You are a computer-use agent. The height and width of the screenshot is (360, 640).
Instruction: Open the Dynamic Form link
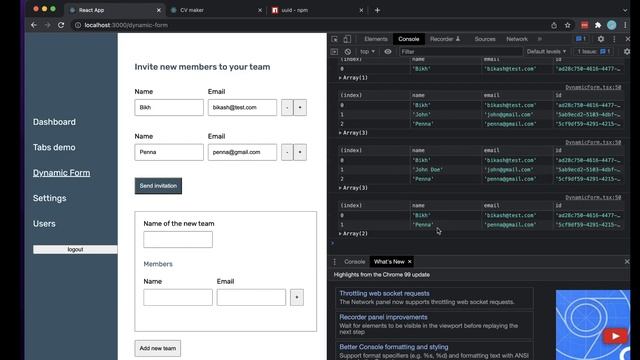pos(62,173)
